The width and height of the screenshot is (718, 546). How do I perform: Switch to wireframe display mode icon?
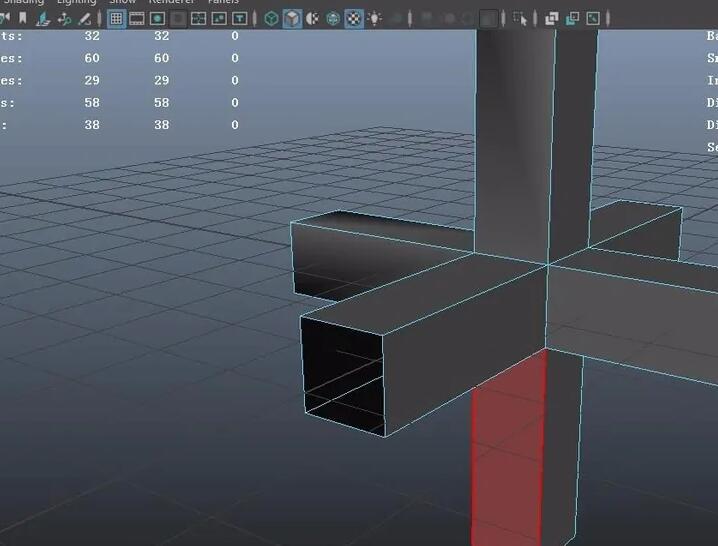[271, 18]
